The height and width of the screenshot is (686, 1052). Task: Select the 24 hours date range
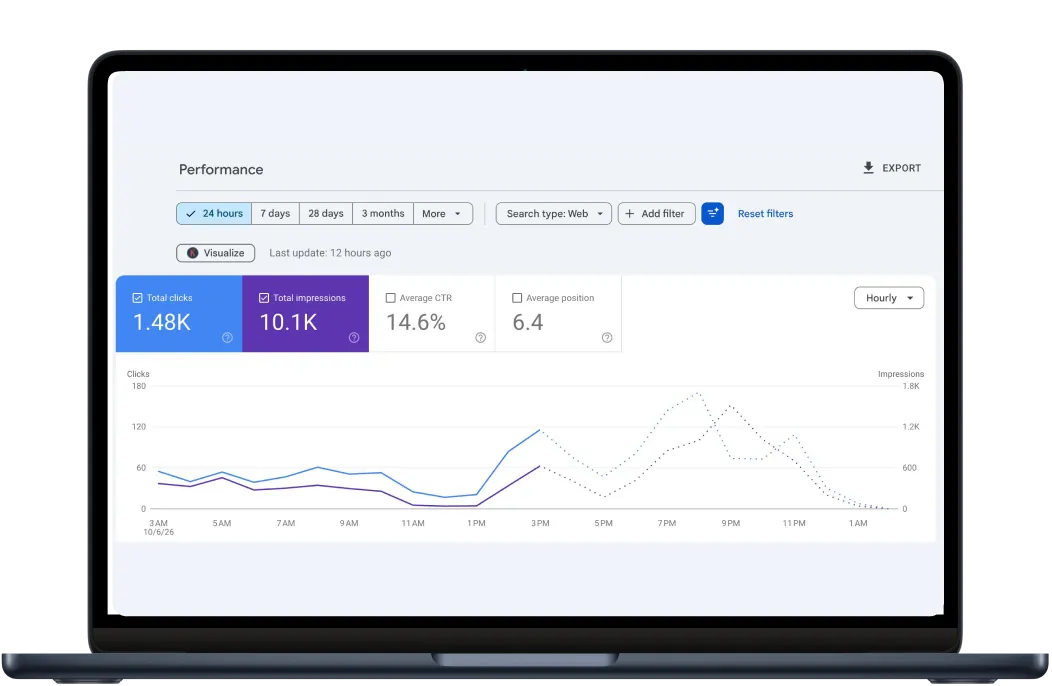click(x=214, y=213)
